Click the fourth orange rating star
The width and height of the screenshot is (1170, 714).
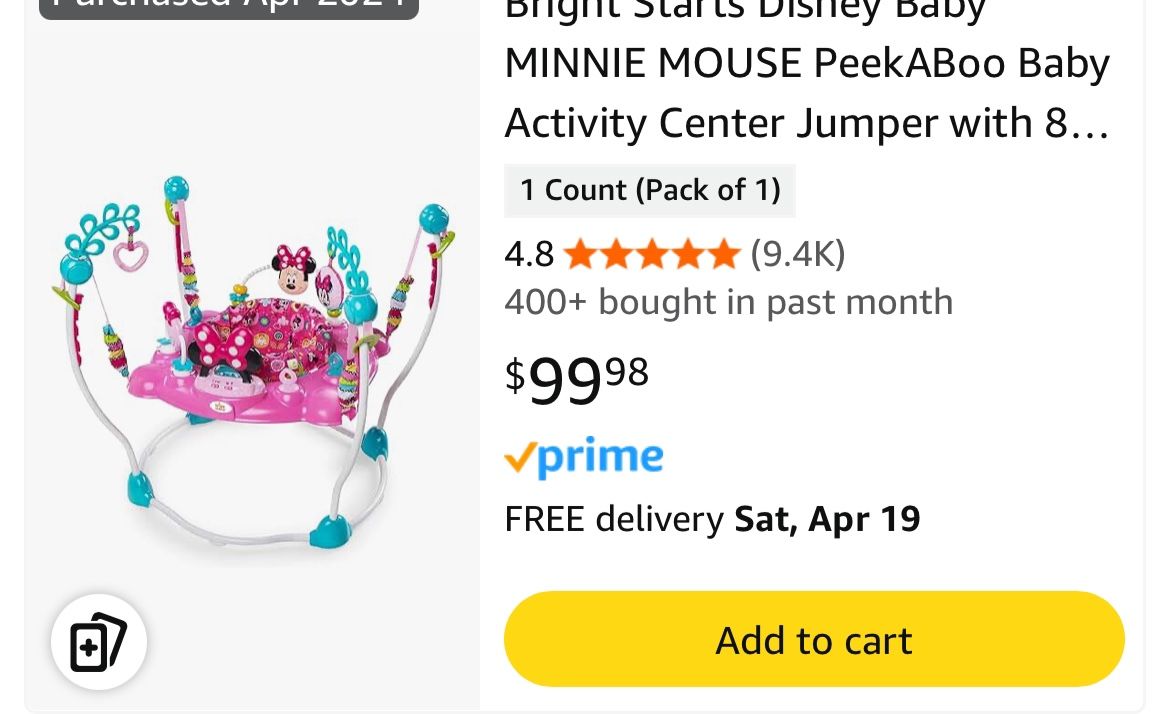click(688, 253)
